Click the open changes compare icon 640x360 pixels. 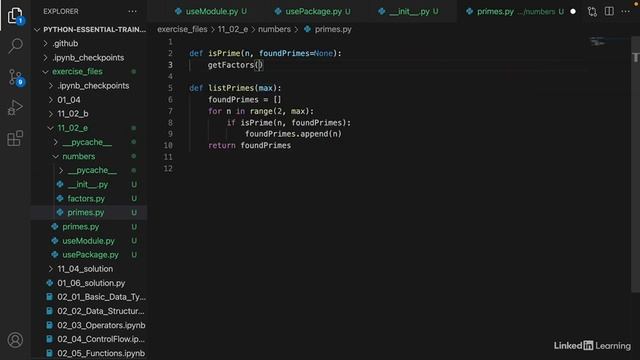592,11
